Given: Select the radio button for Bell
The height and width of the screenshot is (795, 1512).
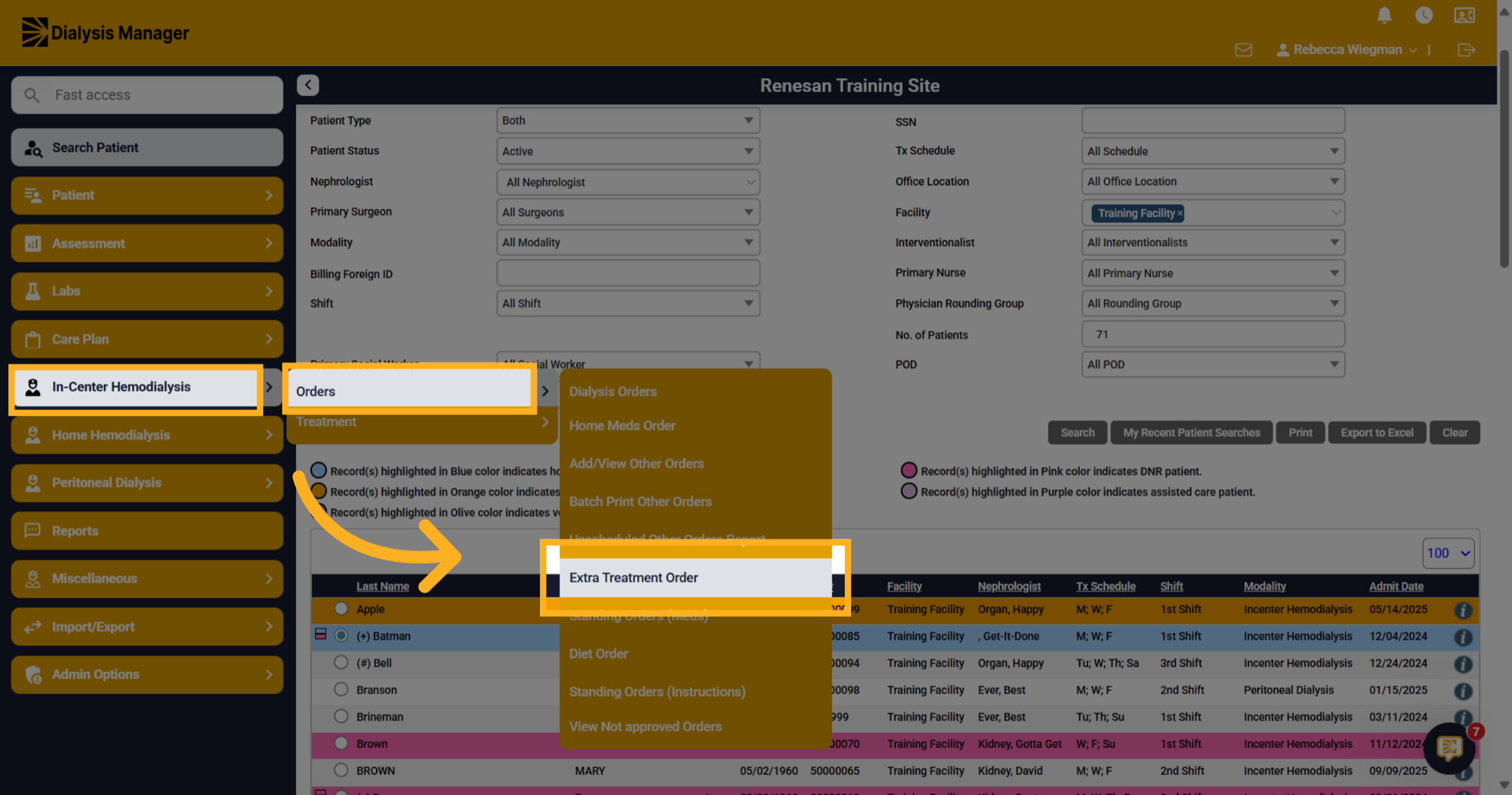Looking at the screenshot, I should coord(341,663).
